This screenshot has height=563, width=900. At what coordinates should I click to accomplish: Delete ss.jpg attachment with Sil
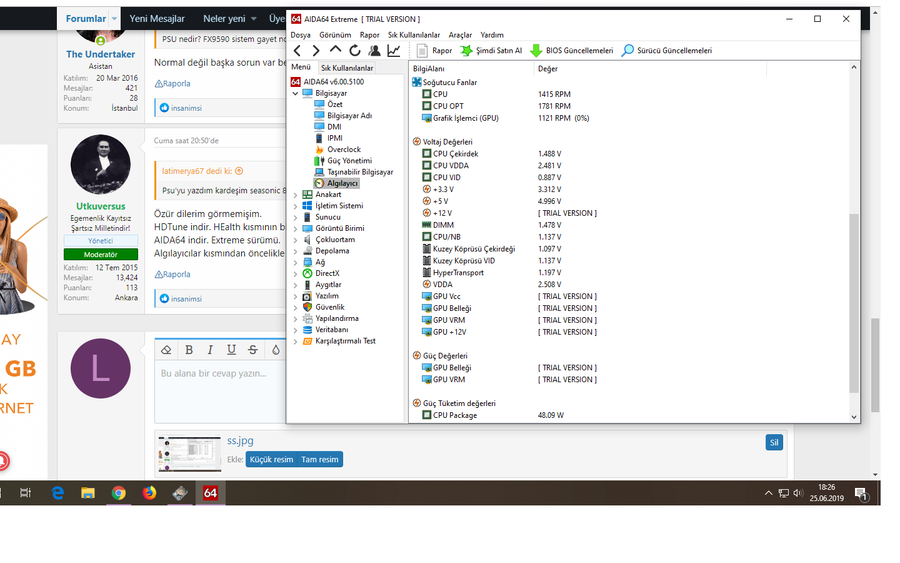pyautogui.click(x=774, y=442)
